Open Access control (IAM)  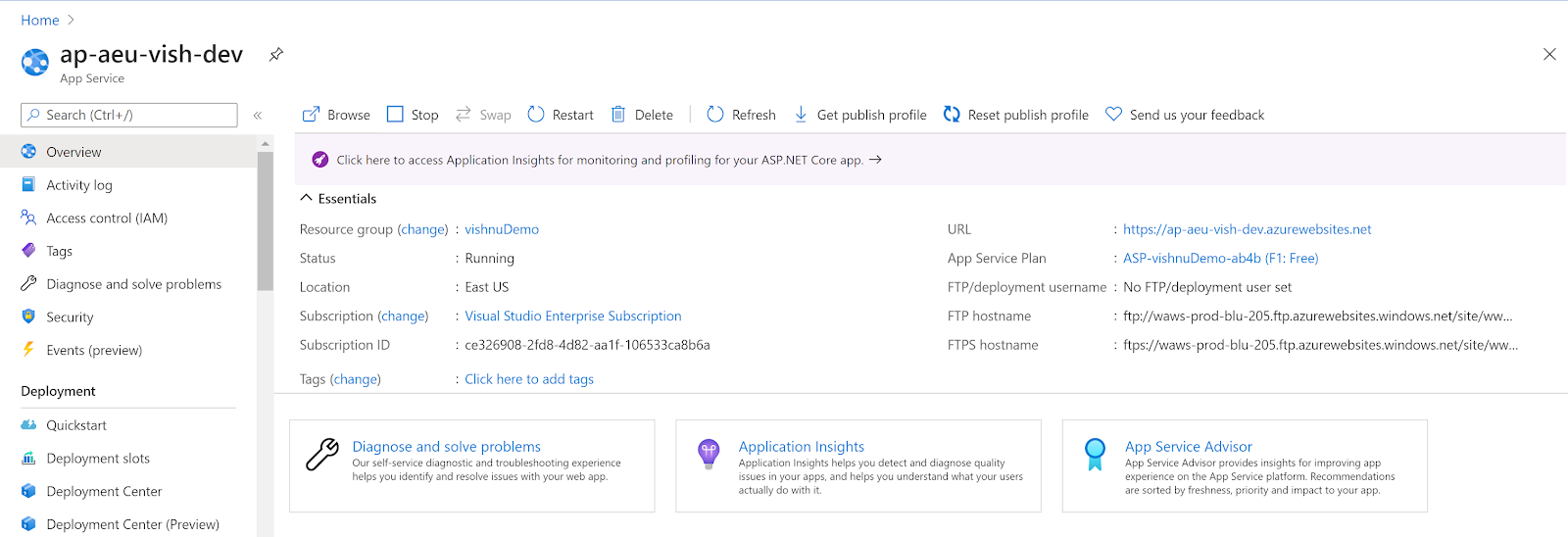tap(128, 218)
